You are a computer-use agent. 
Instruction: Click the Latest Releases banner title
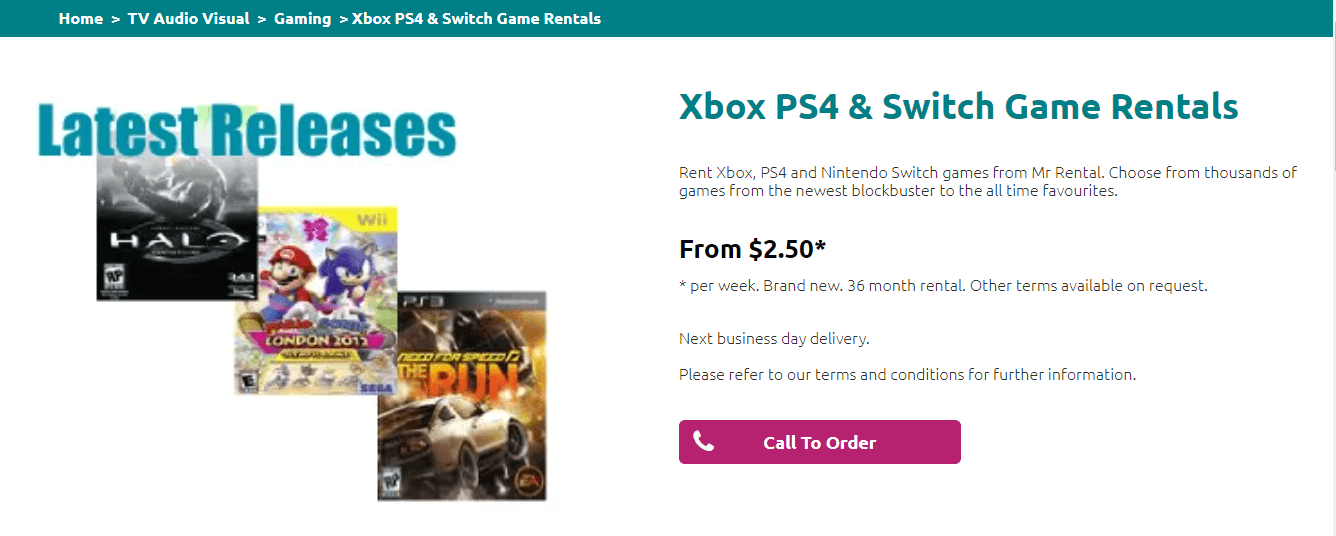pyautogui.click(x=246, y=131)
